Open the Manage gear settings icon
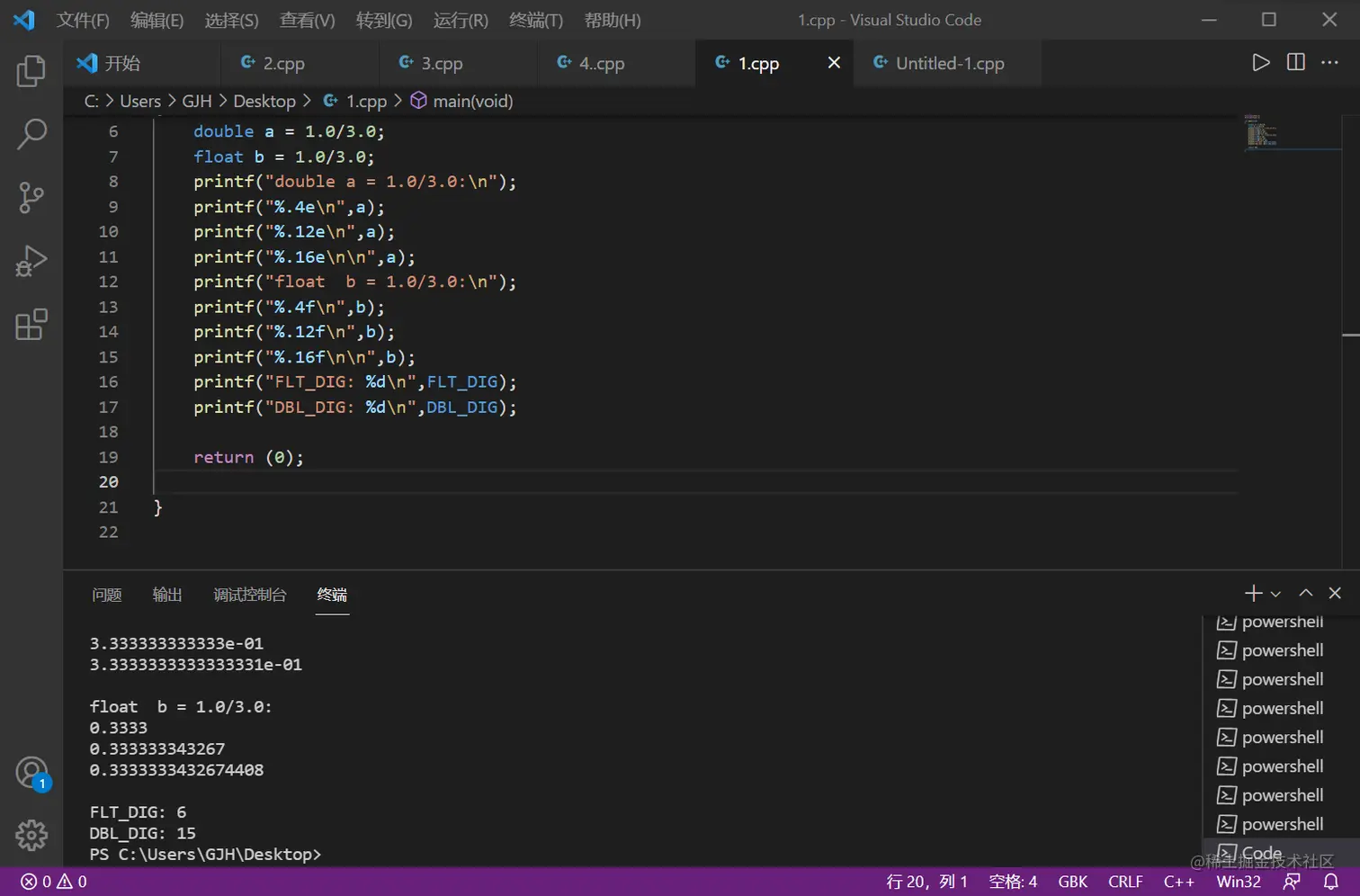This screenshot has height=896, width=1360. tap(31, 835)
